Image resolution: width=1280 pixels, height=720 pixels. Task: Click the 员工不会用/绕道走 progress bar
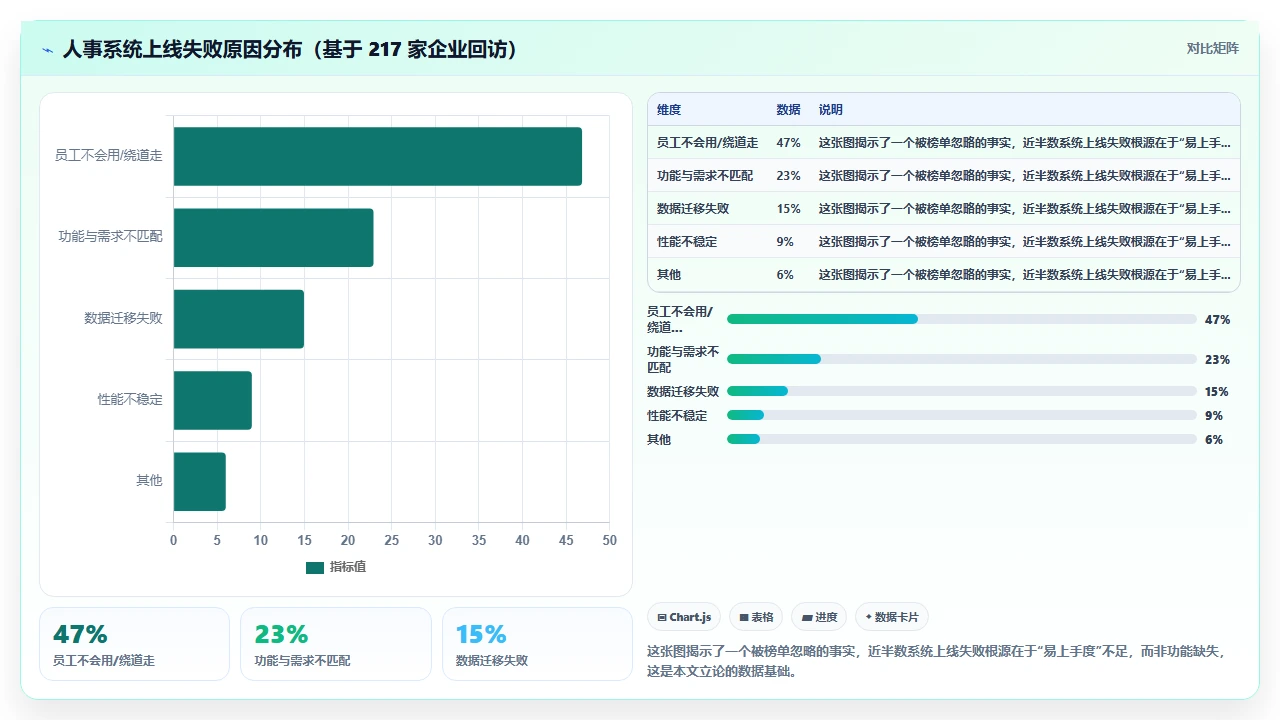tap(962, 319)
